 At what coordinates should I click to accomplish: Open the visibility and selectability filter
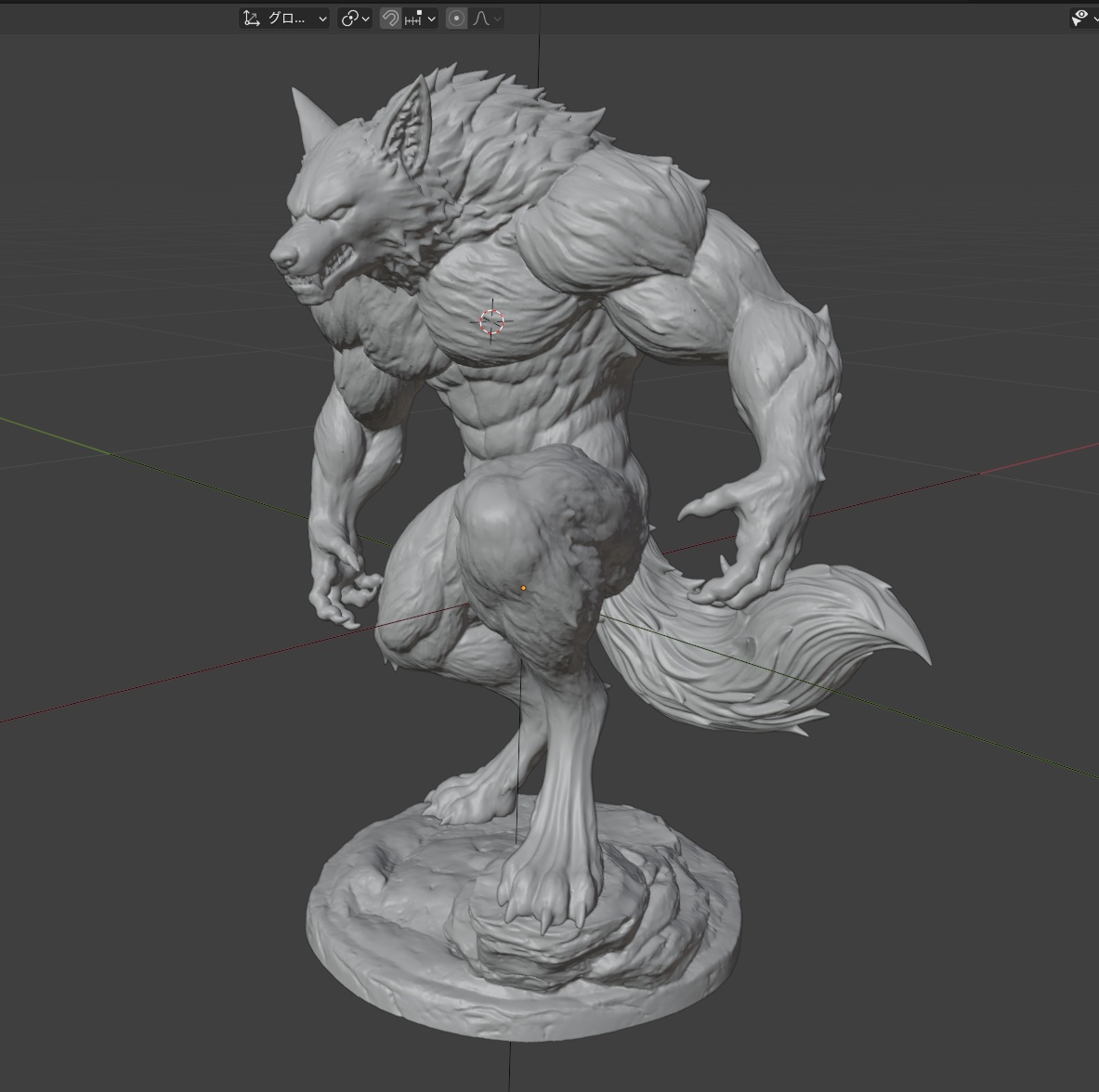[x=1082, y=19]
